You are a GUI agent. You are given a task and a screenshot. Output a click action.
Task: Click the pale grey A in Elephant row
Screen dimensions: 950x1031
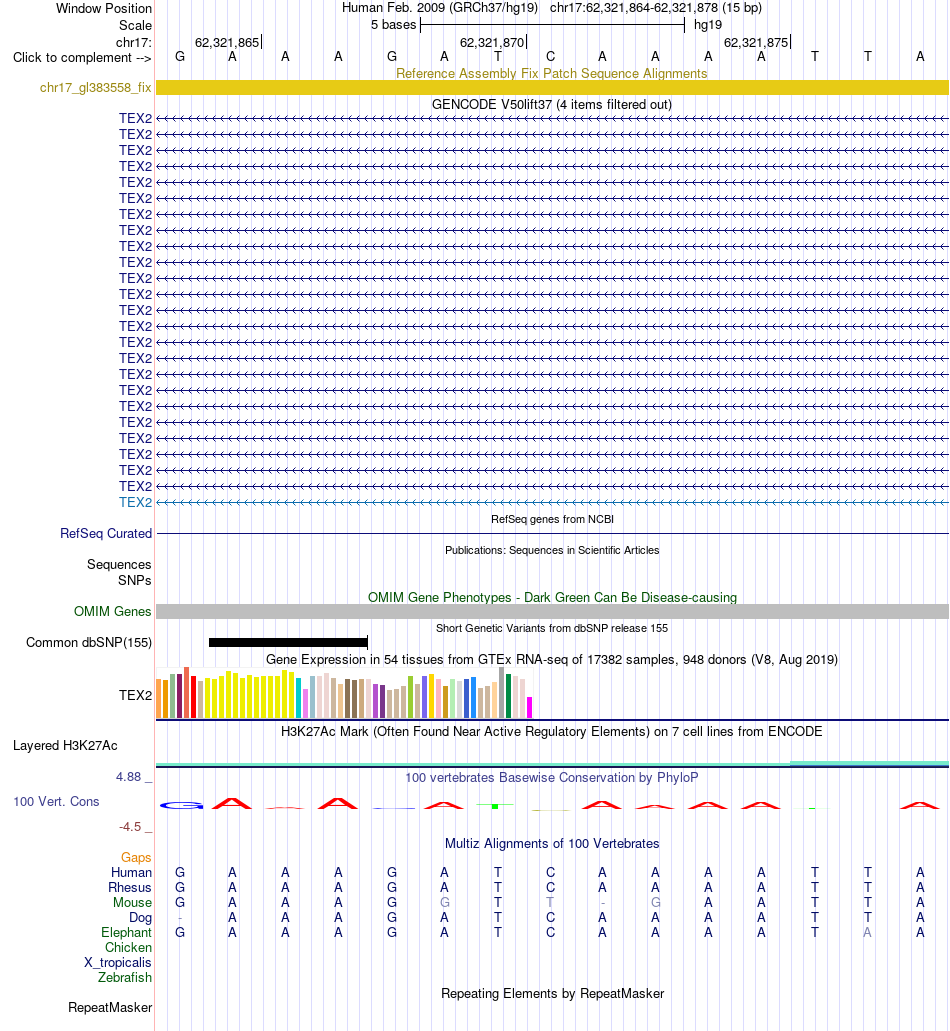[867, 932]
